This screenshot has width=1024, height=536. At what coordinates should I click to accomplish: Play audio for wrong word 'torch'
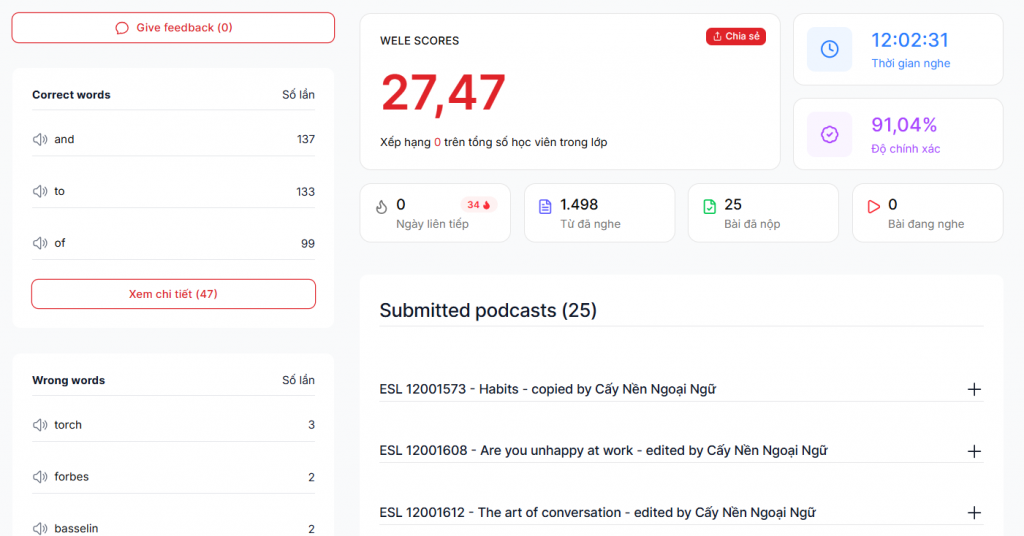click(x=40, y=425)
